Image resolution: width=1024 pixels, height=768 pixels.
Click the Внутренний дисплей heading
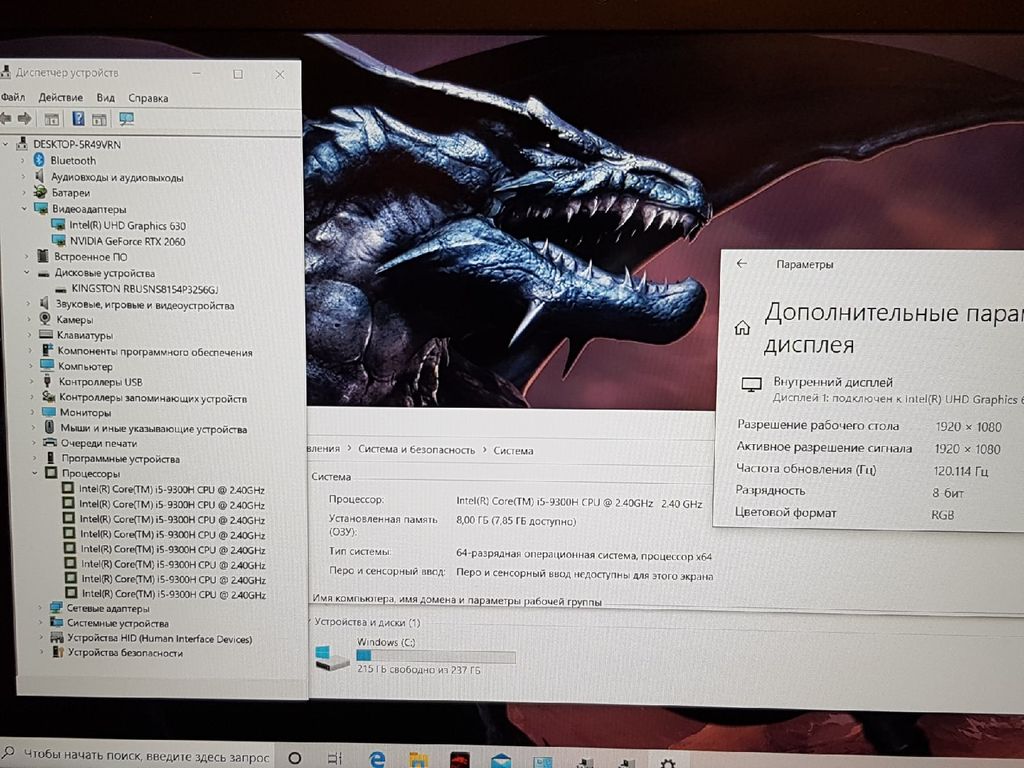pos(833,382)
